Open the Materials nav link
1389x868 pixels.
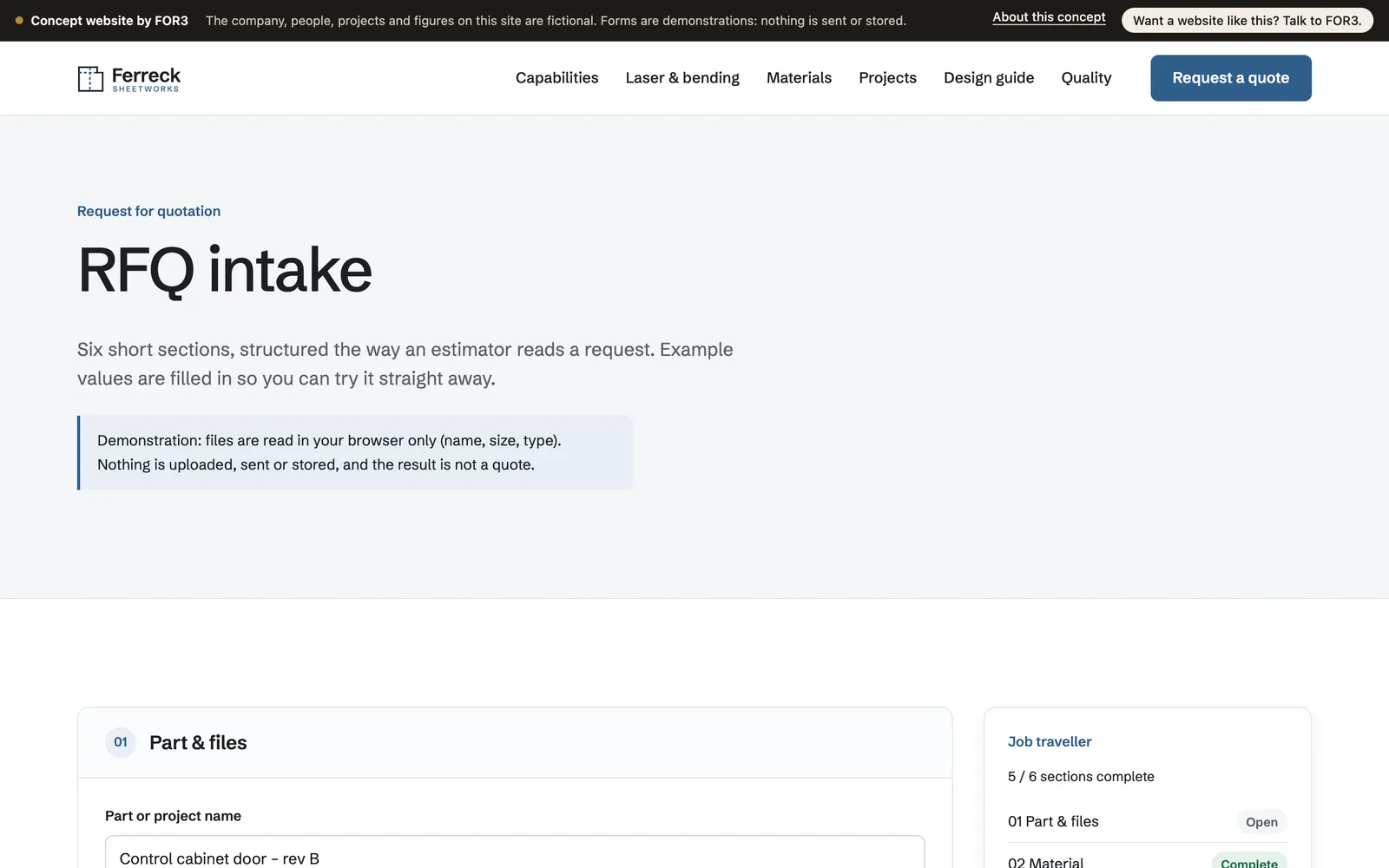[x=799, y=78]
